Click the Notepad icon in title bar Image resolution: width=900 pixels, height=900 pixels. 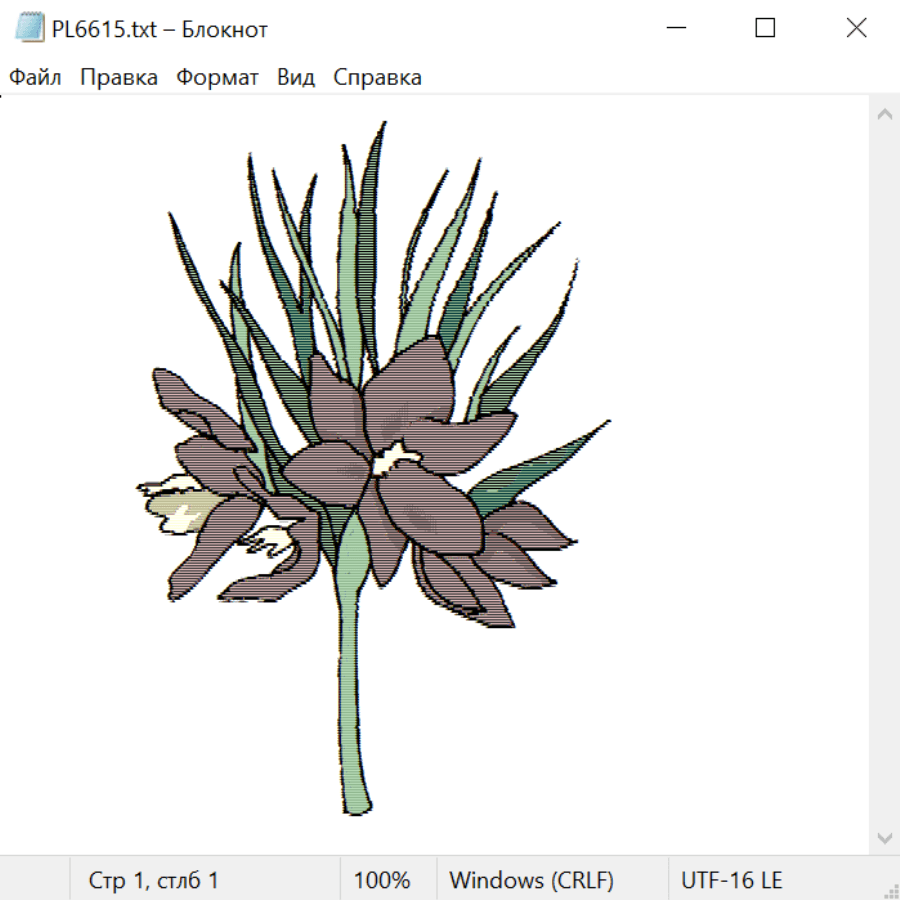[x=30, y=29]
